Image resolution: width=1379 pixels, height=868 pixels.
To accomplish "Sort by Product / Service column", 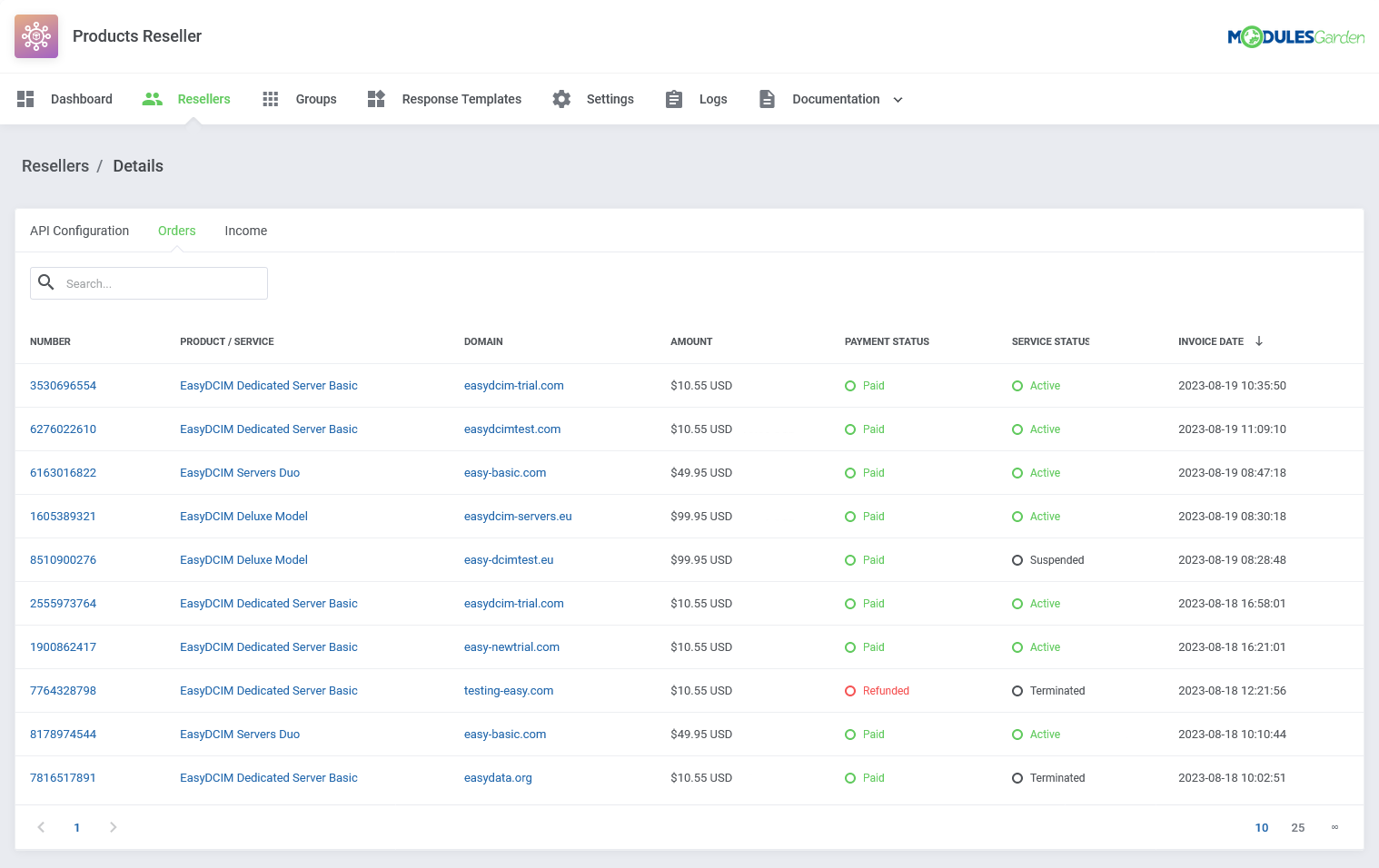I will point(227,341).
